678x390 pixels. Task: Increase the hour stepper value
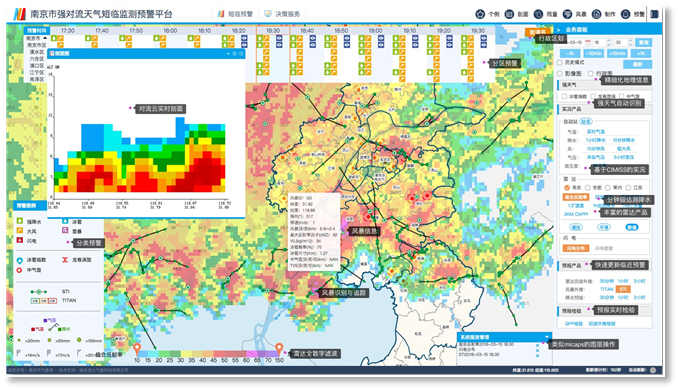pos(609,41)
